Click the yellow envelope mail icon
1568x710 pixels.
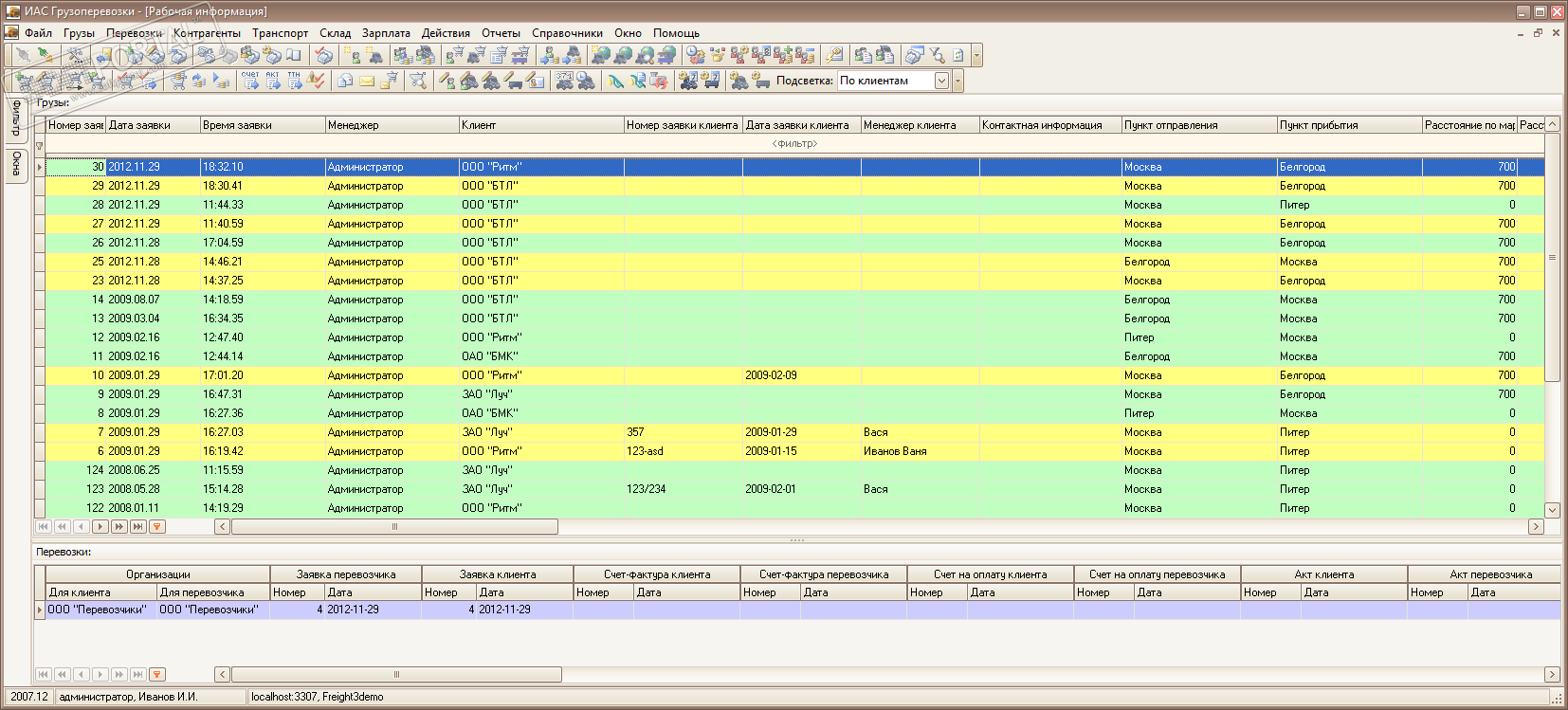pyautogui.click(x=367, y=81)
